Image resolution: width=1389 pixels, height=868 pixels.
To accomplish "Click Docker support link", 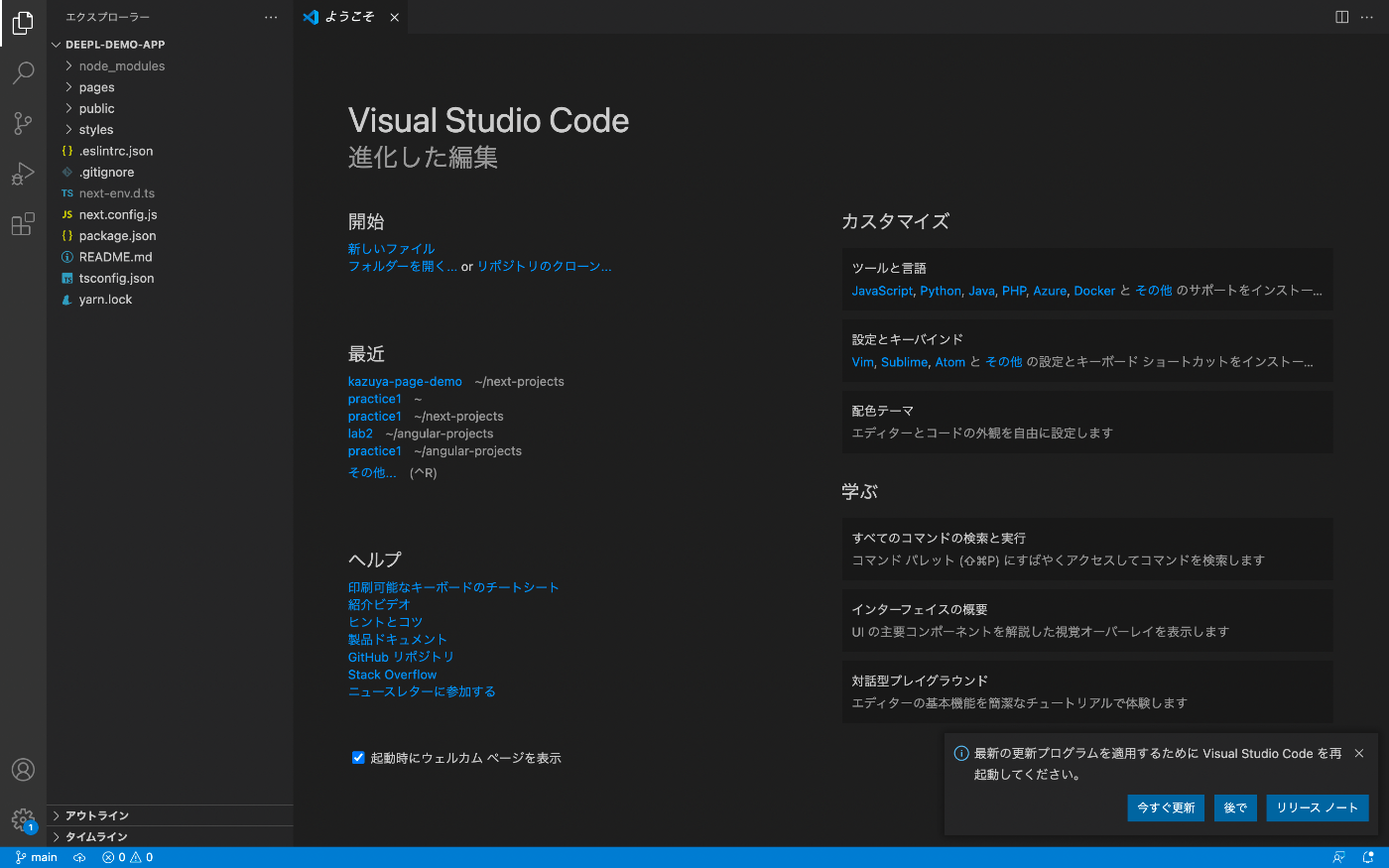I will coord(1094,291).
